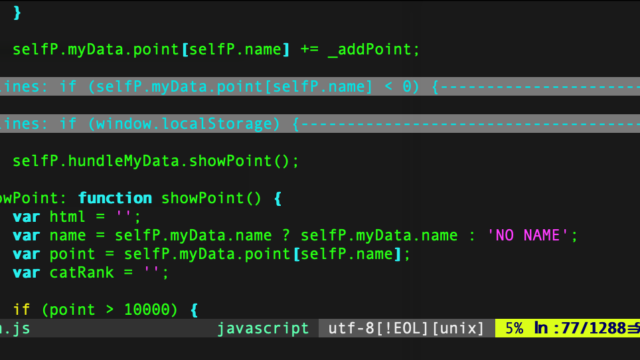
Task: Click the var html declaration line
Action: pos(77,217)
